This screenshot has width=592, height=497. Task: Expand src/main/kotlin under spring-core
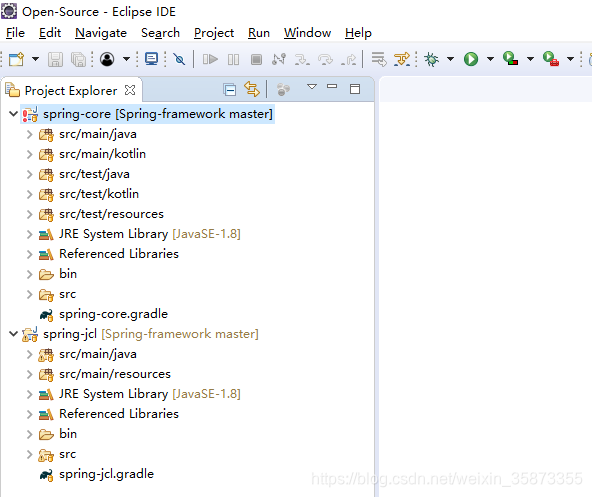pos(30,154)
